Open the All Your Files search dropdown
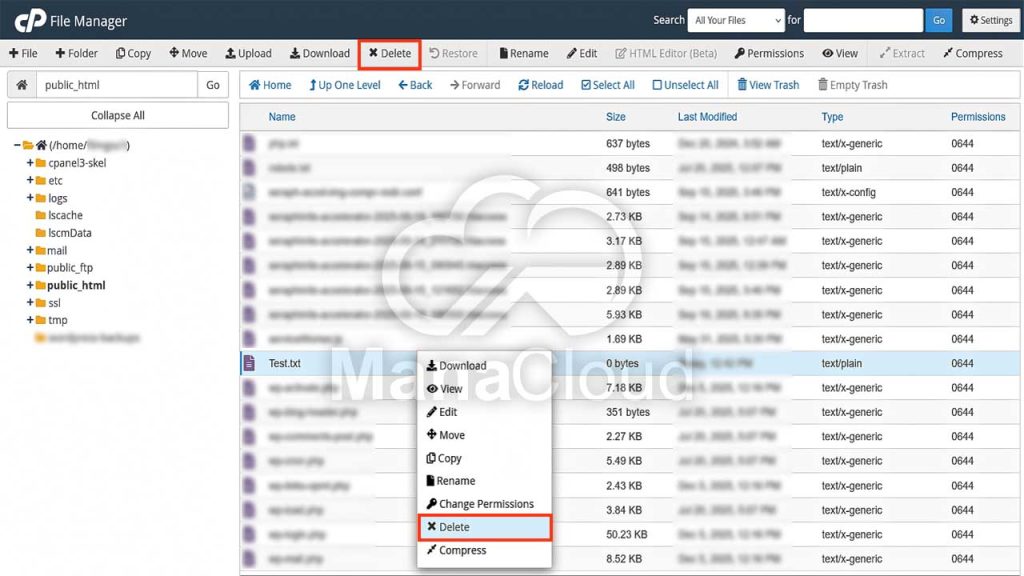Screen dimensions: 1024x576 (x=737, y=20)
